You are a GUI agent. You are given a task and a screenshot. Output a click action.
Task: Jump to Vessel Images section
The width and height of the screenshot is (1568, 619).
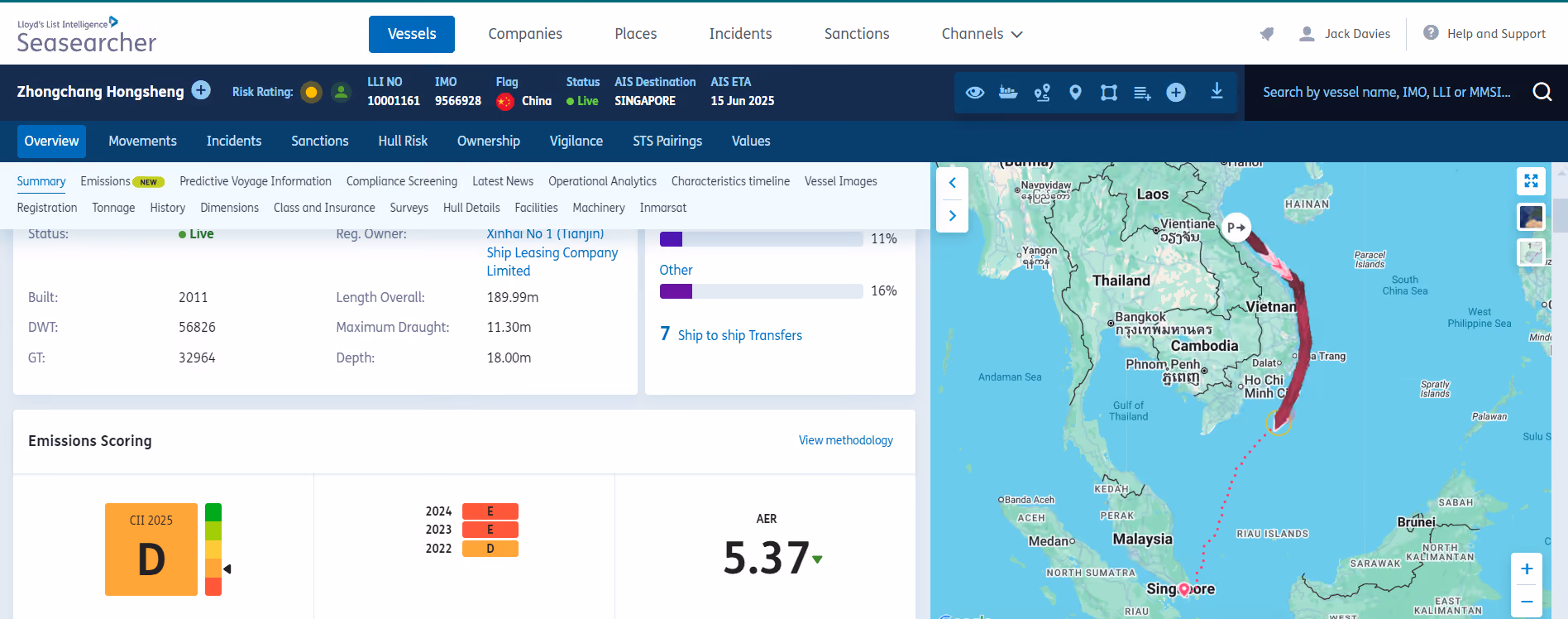point(841,181)
